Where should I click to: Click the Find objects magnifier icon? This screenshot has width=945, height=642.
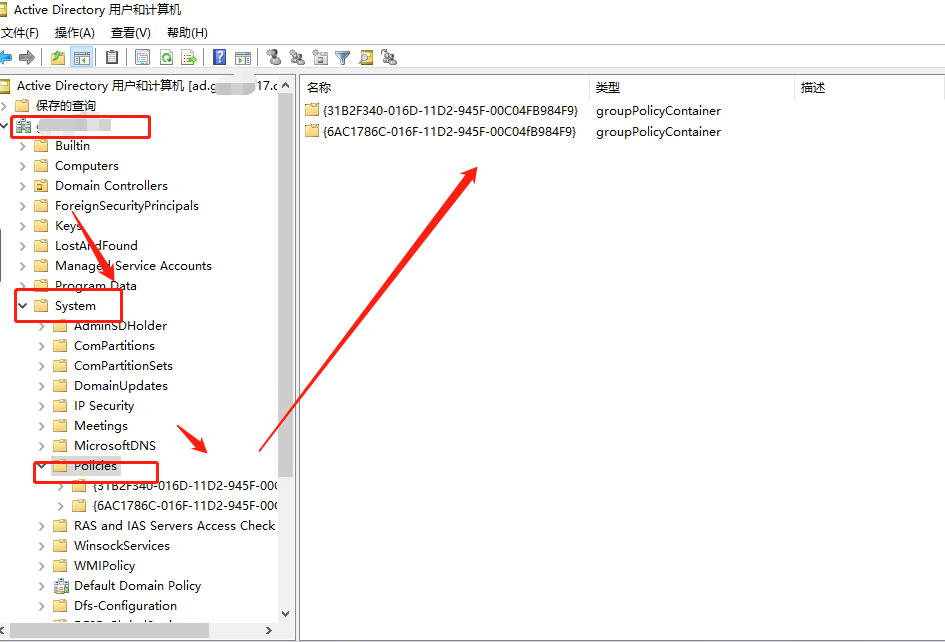coord(366,58)
